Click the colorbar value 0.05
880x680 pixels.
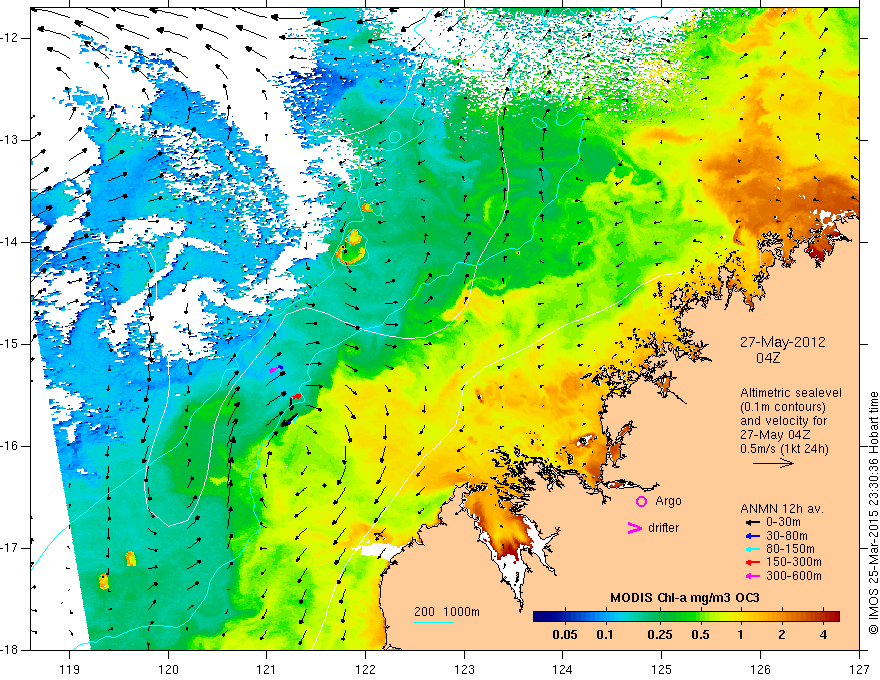(x=565, y=635)
